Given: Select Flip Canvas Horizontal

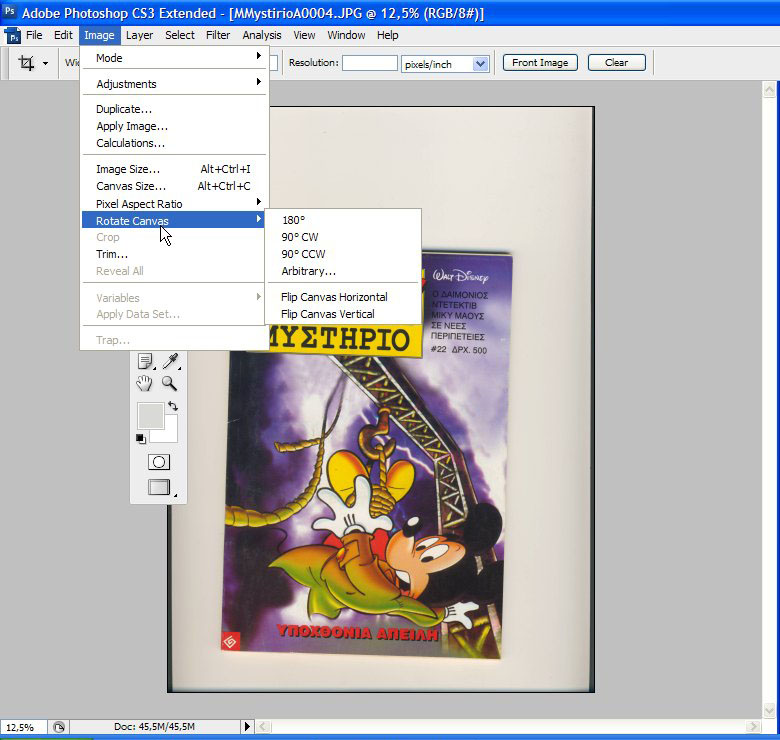Looking at the screenshot, I should click(343, 297).
